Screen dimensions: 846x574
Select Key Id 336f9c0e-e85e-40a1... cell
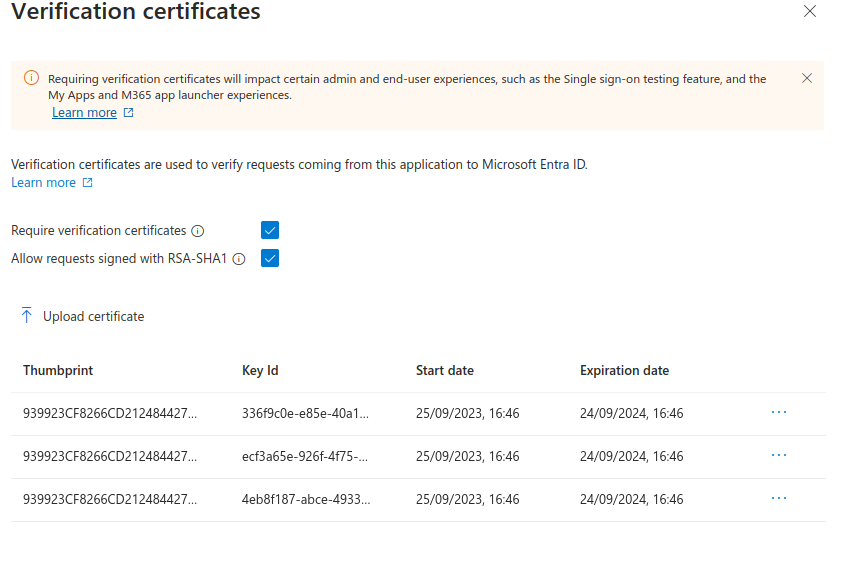click(305, 413)
